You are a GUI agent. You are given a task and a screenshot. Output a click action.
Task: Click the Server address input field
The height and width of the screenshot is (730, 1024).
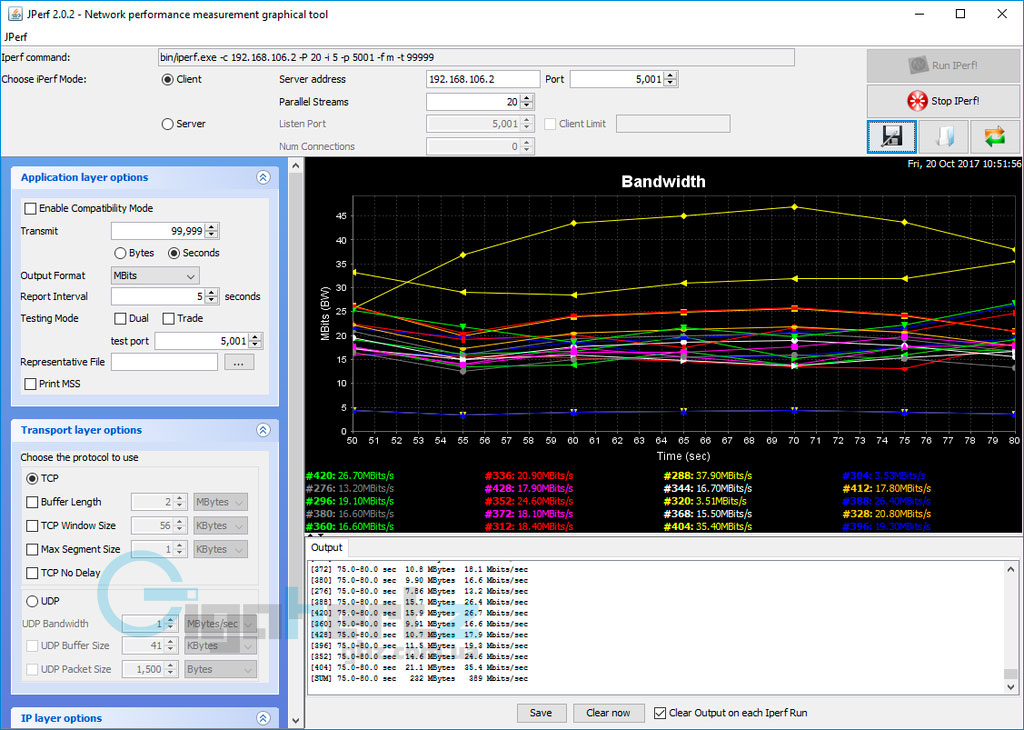point(482,79)
